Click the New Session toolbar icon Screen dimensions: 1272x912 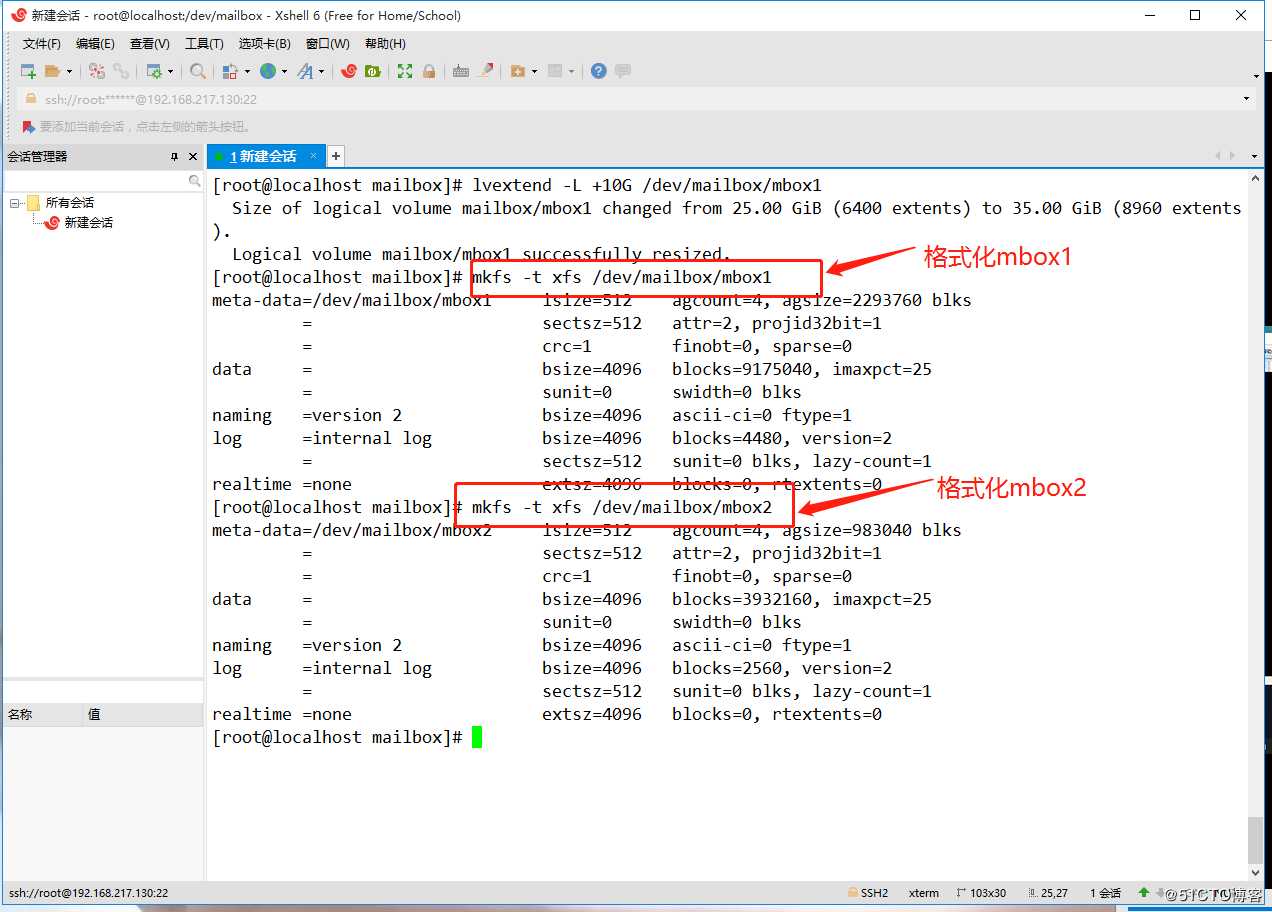(28, 71)
